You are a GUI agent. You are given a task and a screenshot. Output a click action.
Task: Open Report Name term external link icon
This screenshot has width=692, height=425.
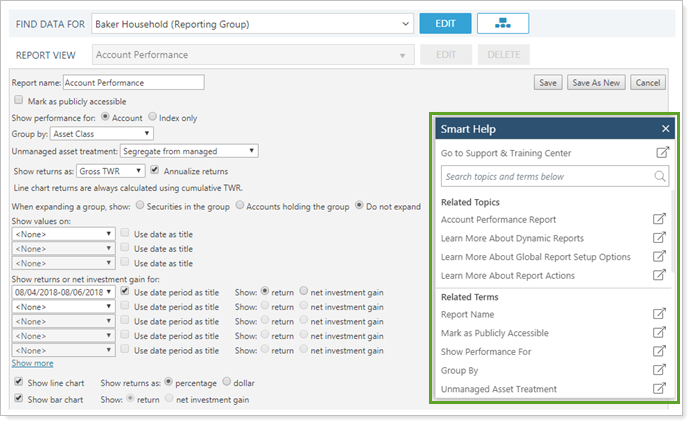[x=660, y=314]
